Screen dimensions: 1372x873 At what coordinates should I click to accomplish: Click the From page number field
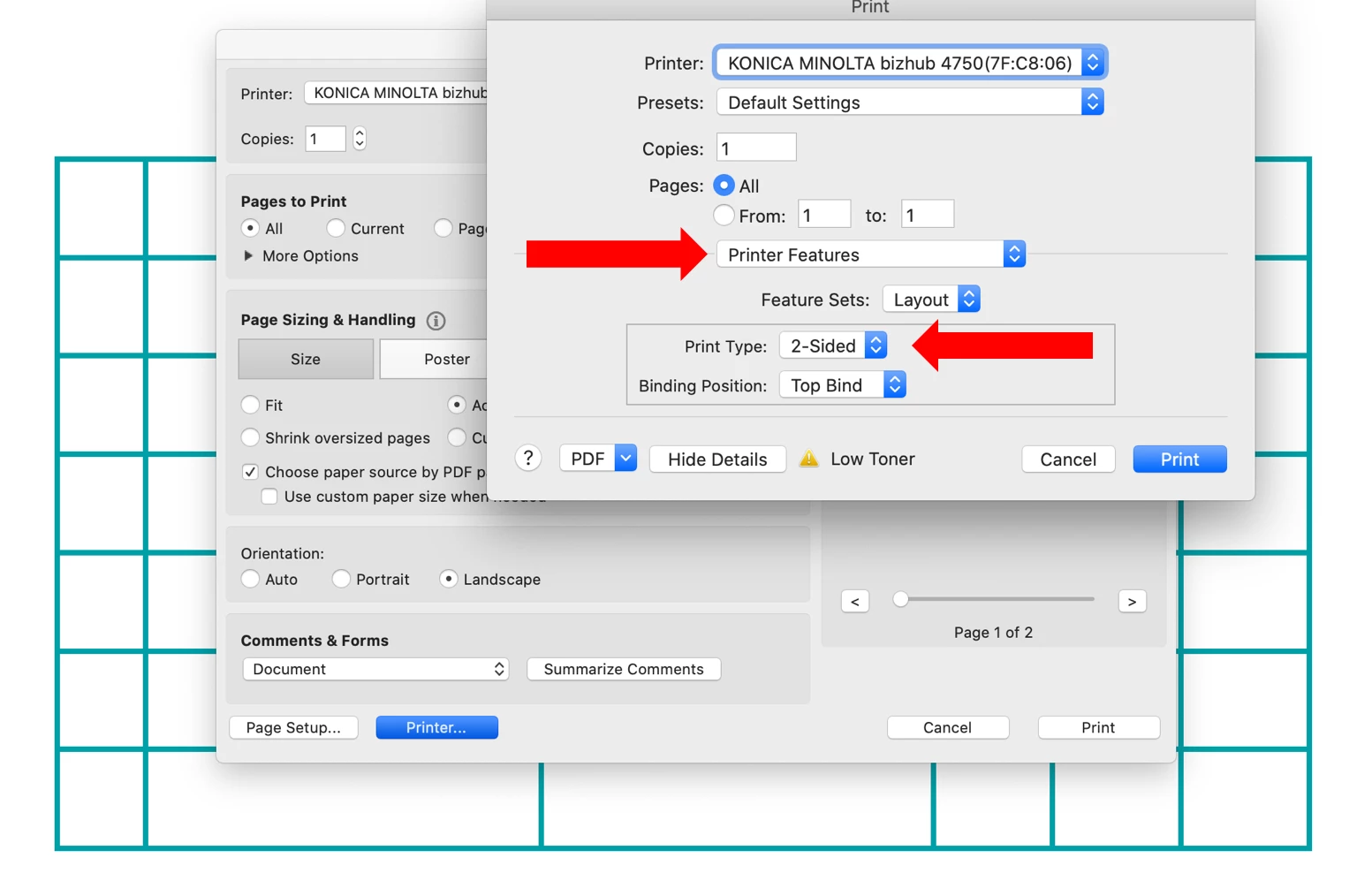(824, 215)
